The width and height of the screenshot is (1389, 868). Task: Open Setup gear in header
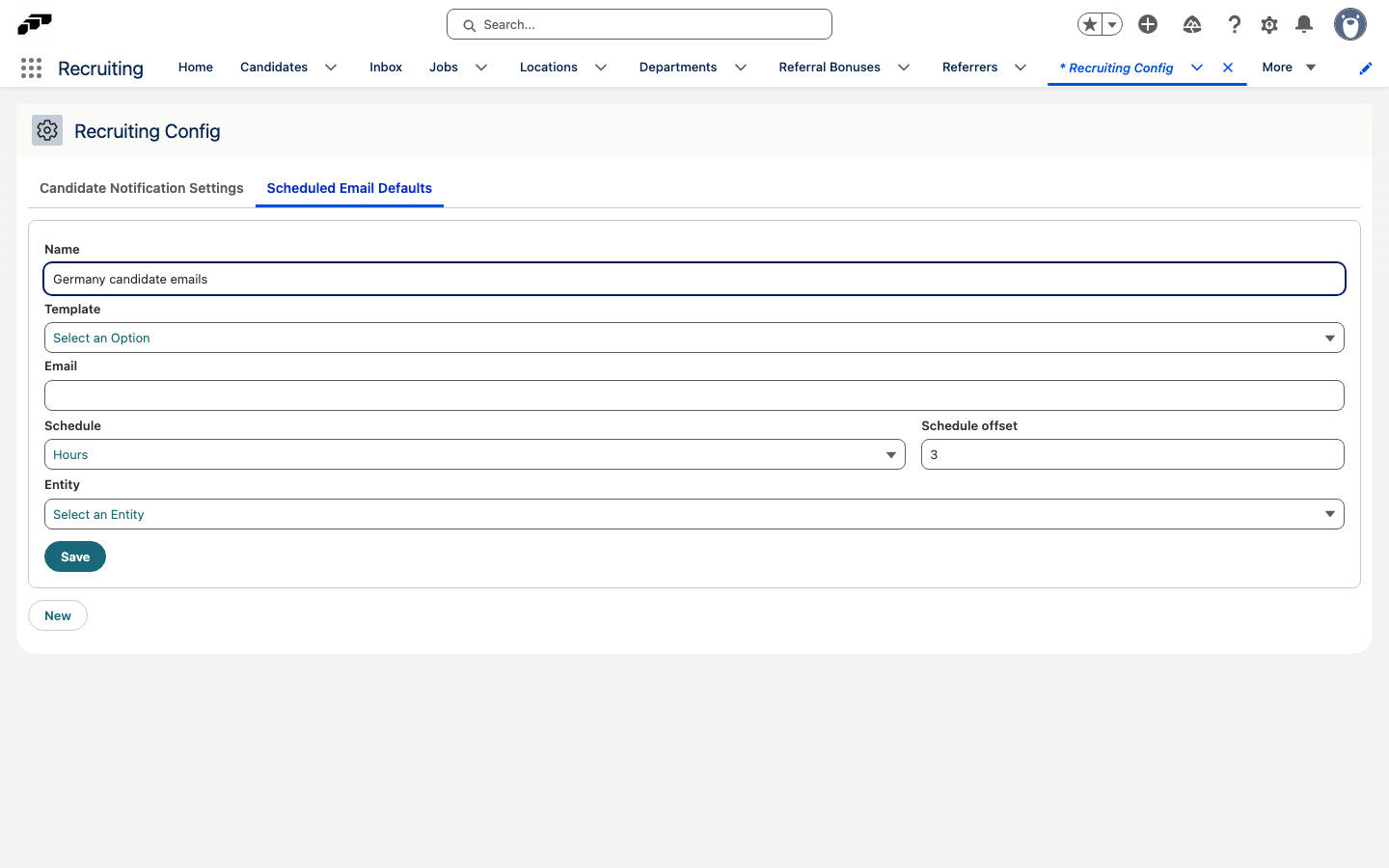click(x=1269, y=24)
